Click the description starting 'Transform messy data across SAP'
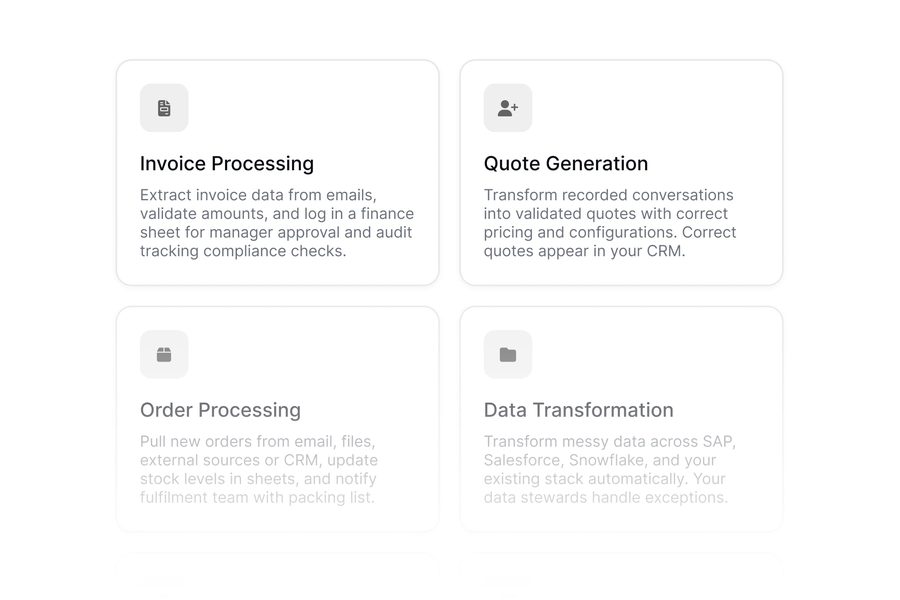 pos(610,469)
